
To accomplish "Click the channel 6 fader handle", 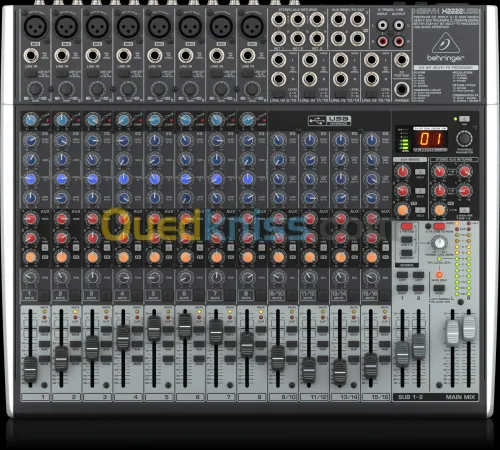I will pyautogui.click(x=185, y=326).
